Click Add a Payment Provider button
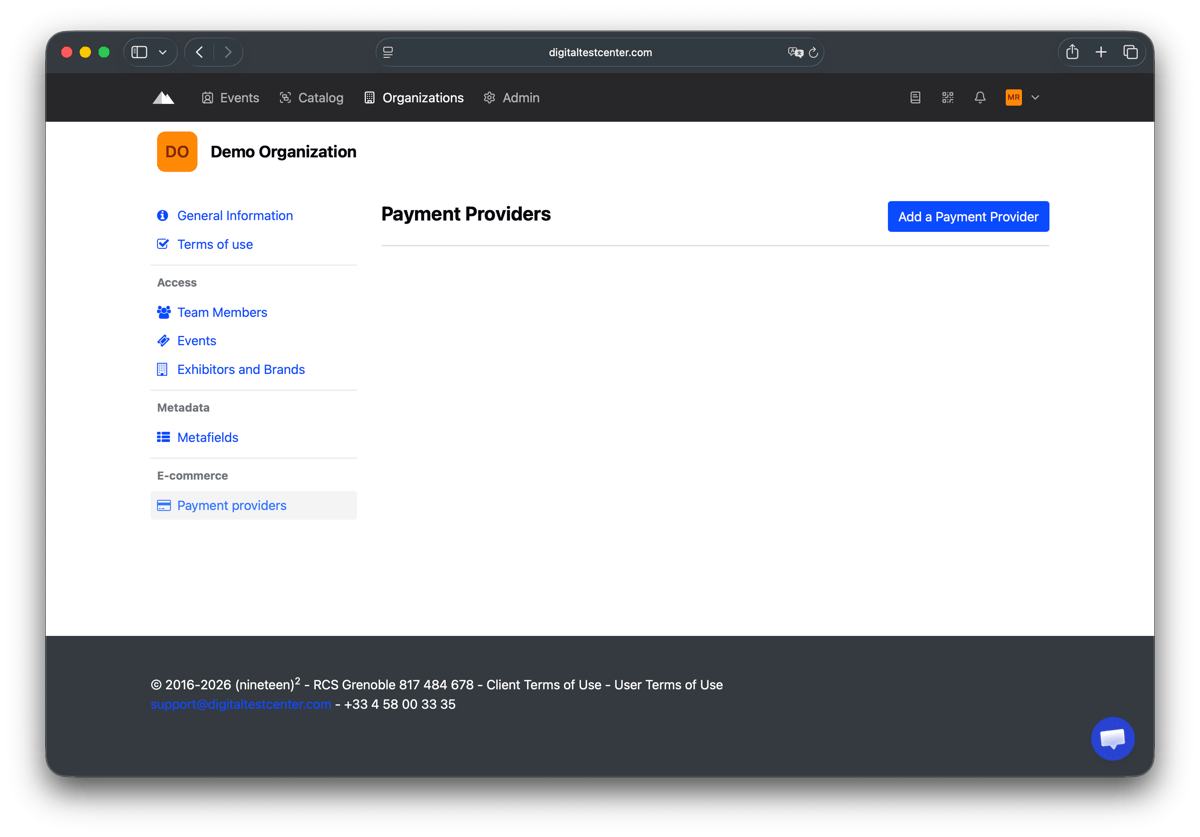The image size is (1200, 837). point(968,217)
